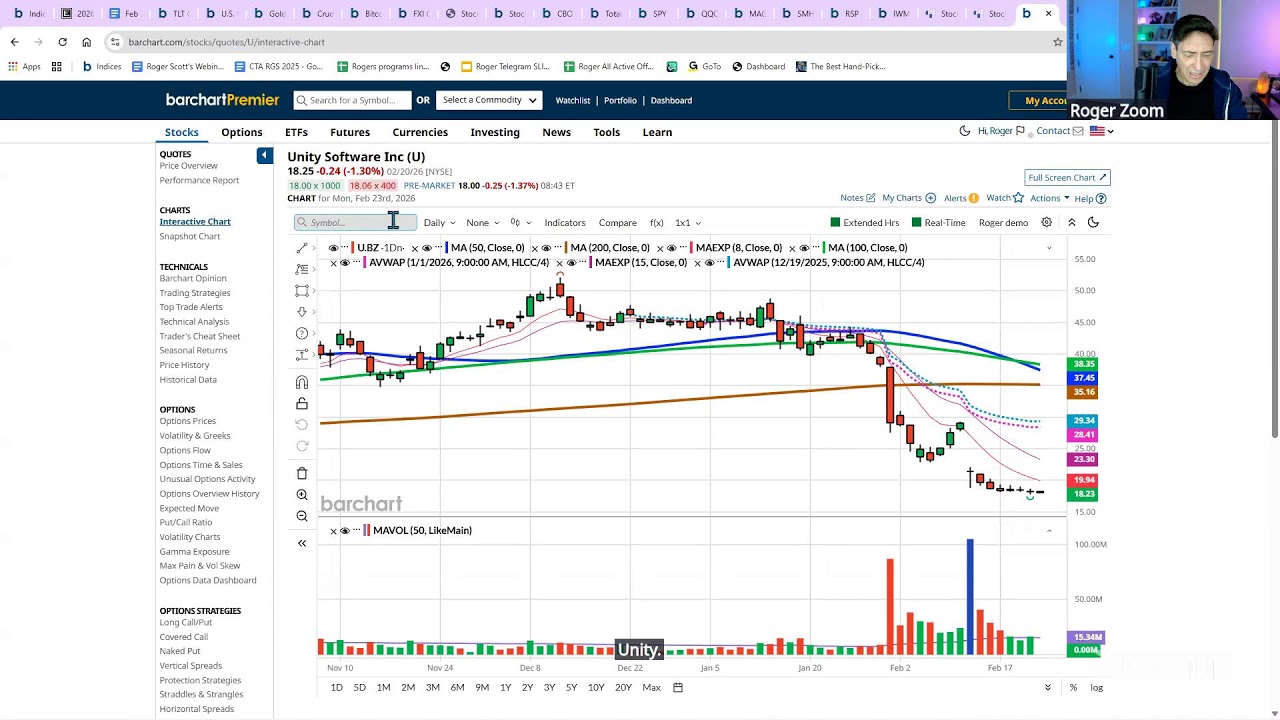Bookmark this page with the star icon

pos(1057,42)
